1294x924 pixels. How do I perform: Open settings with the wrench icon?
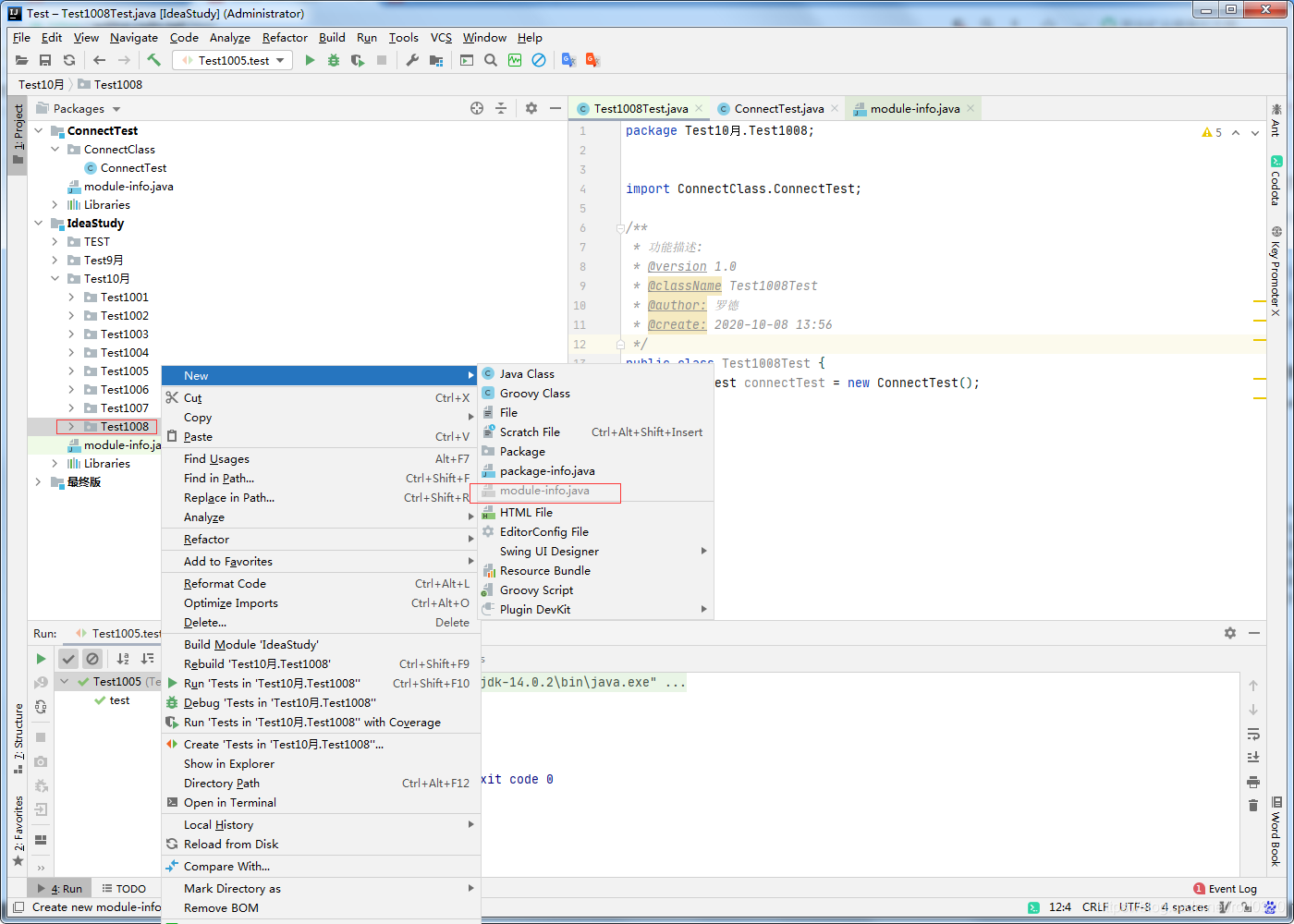[x=412, y=60]
